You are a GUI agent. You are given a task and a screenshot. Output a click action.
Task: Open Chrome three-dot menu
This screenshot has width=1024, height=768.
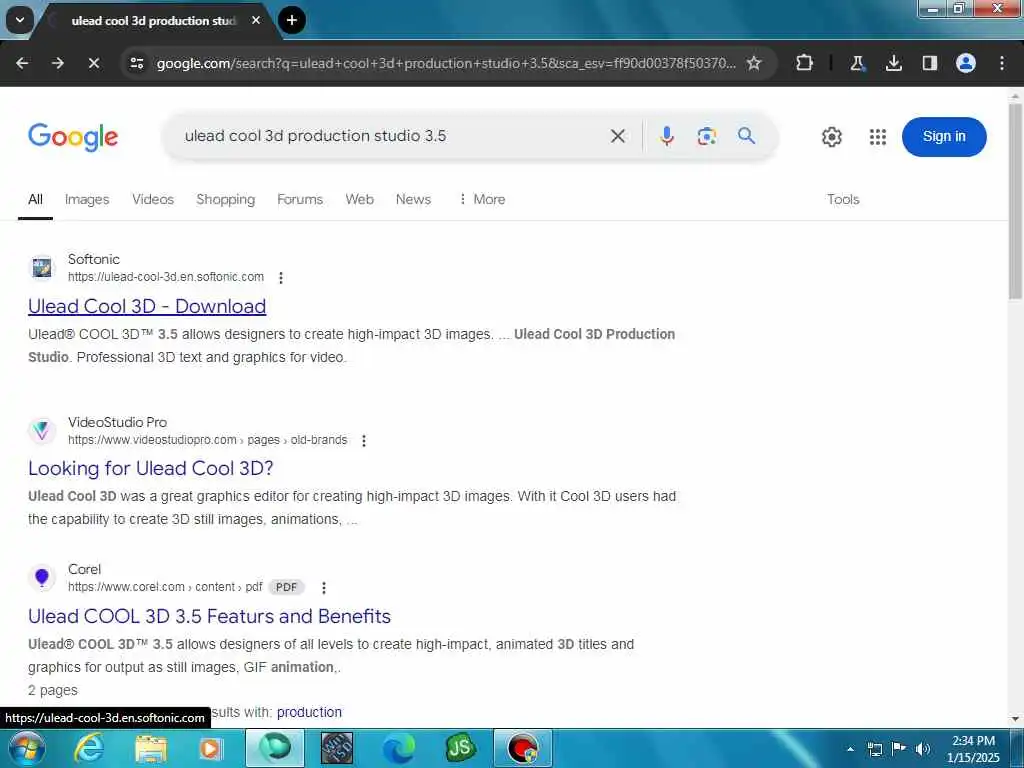pos(1002,63)
